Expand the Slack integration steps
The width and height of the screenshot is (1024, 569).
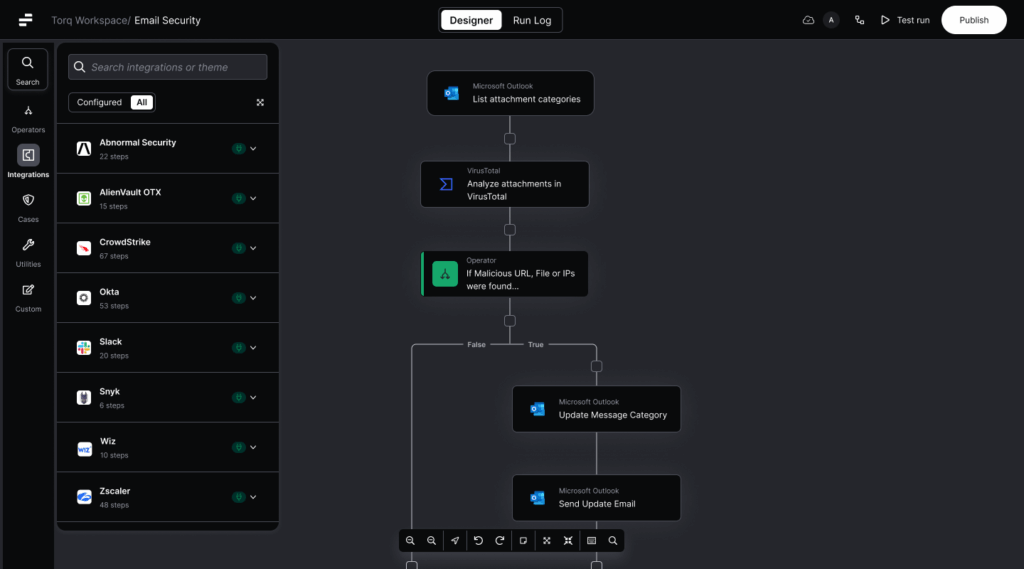[x=253, y=348]
